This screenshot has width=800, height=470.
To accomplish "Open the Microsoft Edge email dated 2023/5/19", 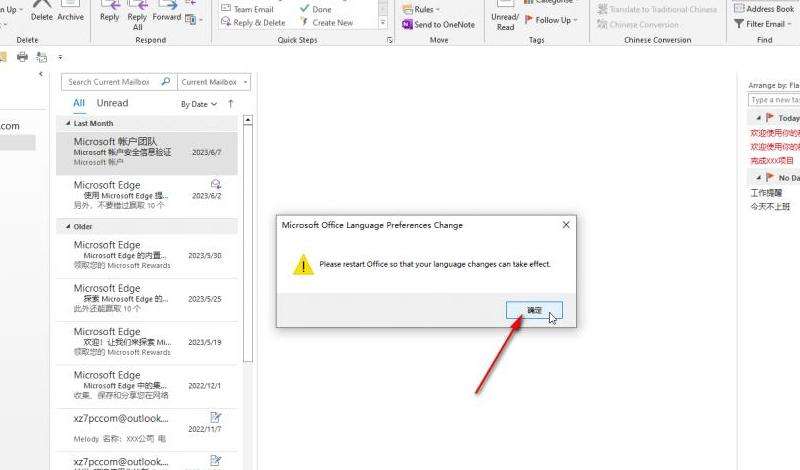I will click(147, 343).
